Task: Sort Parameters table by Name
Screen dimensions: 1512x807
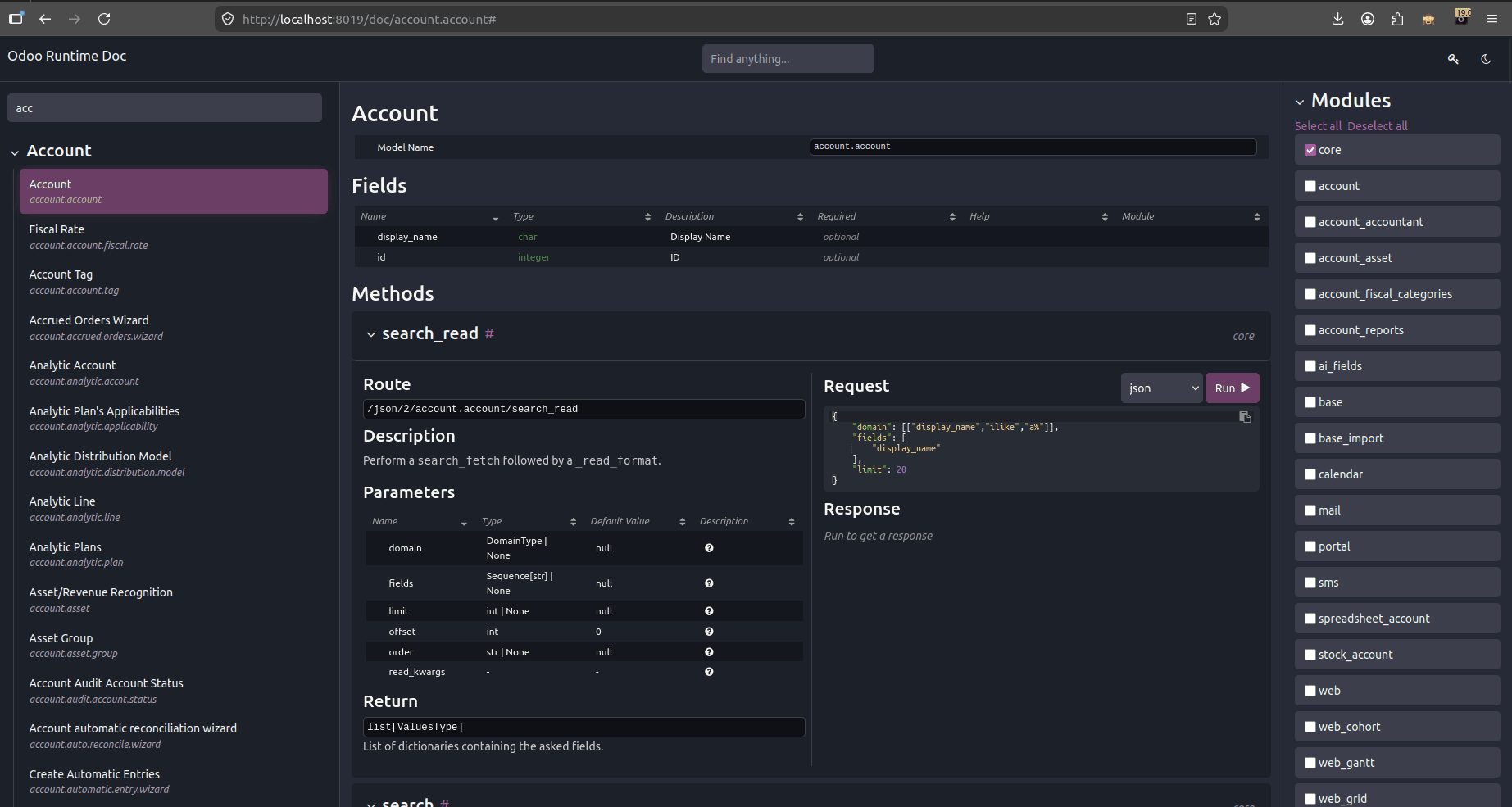Action: pyautogui.click(x=419, y=521)
